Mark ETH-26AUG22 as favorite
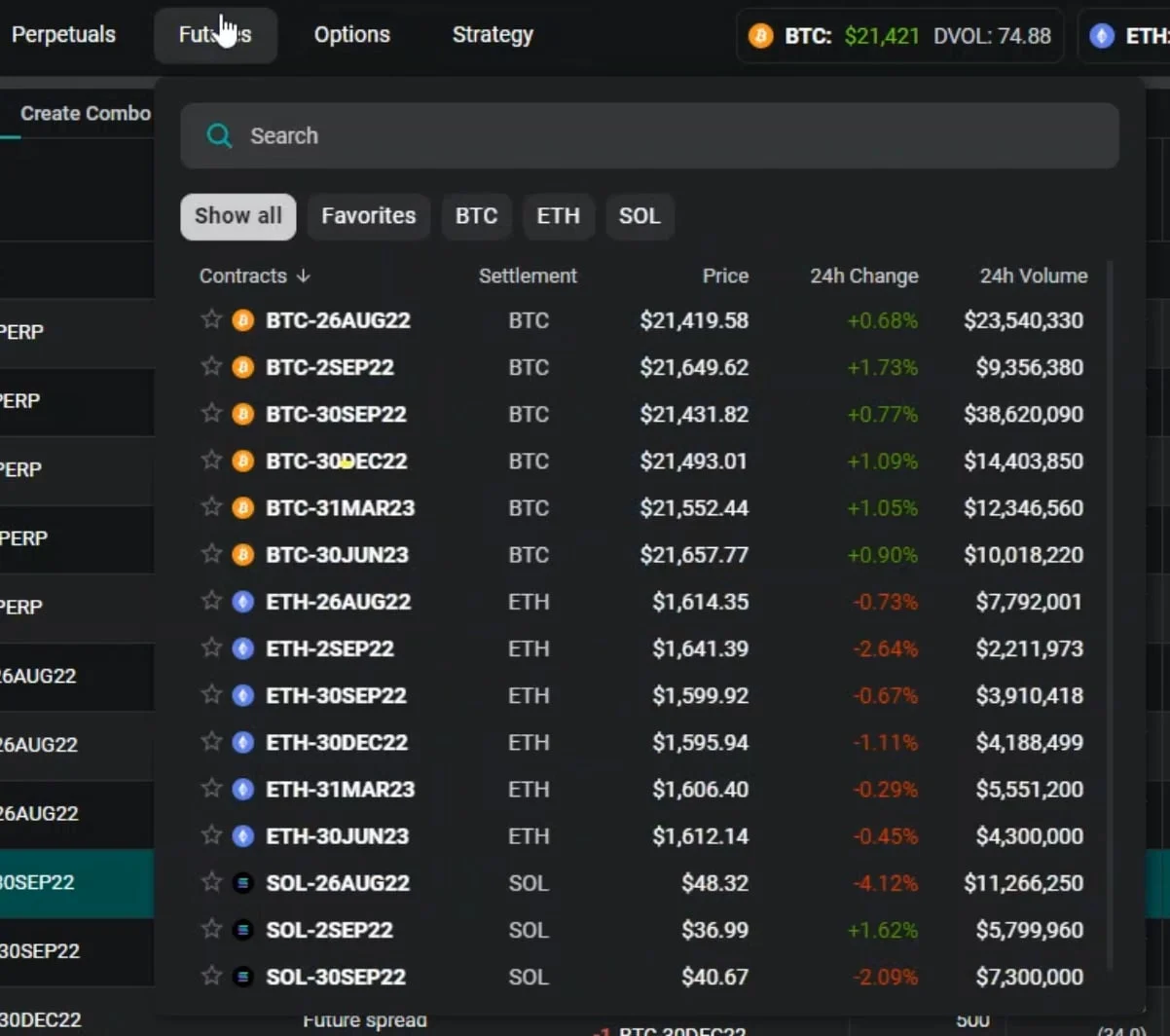Screen dimensions: 1170x1036 pyautogui.click(x=211, y=601)
